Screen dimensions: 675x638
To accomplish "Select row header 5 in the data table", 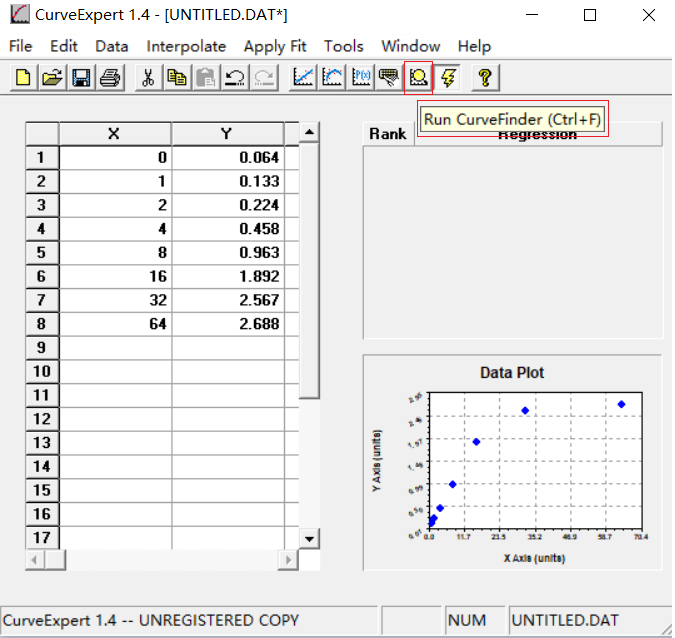I will [41, 253].
